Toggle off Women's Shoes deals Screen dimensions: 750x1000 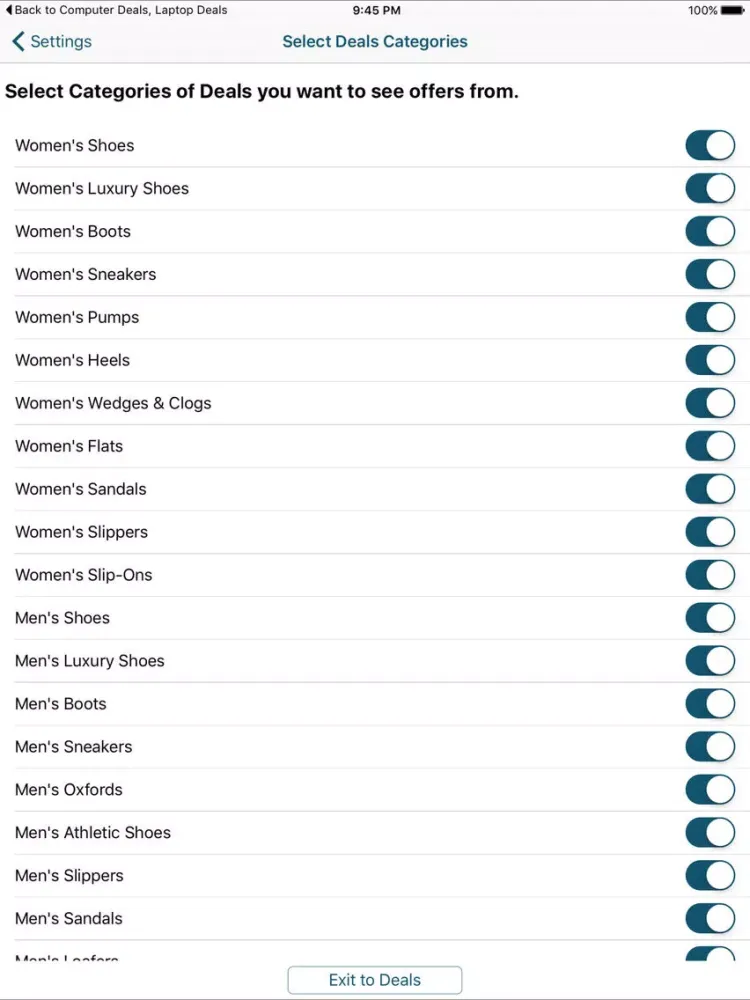[710, 145]
